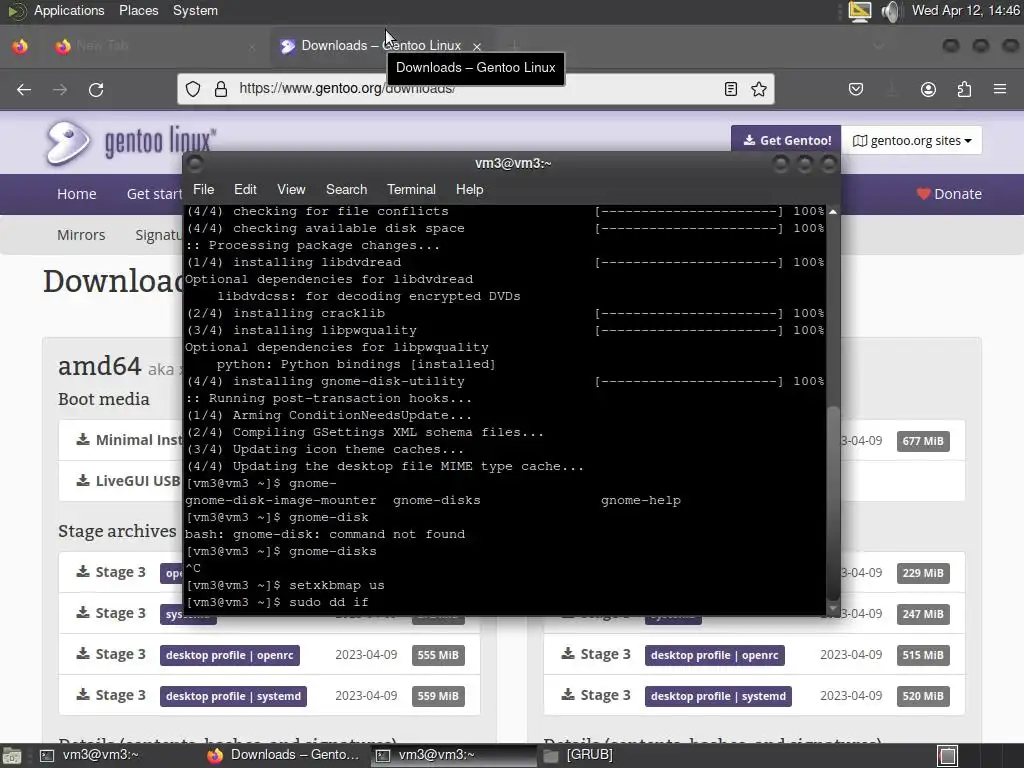Click the Firefox back arrow button
The width and height of the screenshot is (1024, 768).
tap(24, 89)
